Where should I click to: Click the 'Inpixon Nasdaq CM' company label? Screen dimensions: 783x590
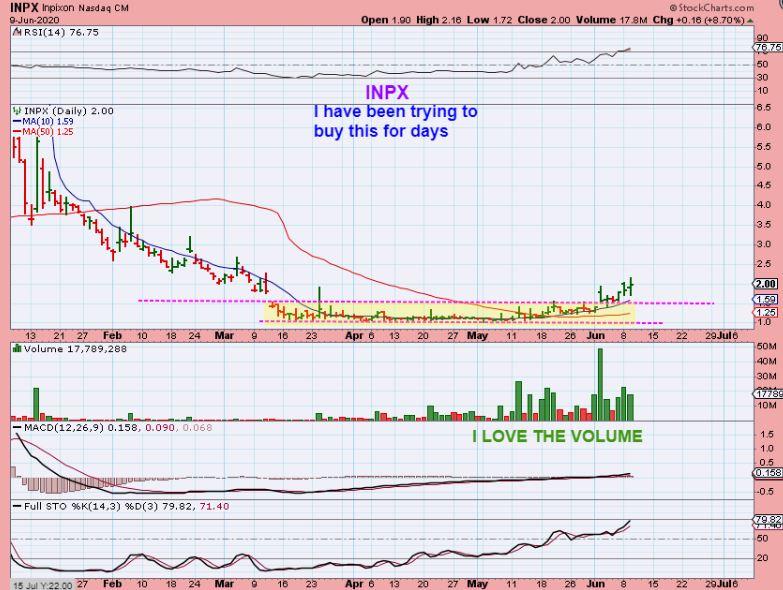(x=85, y=8)
